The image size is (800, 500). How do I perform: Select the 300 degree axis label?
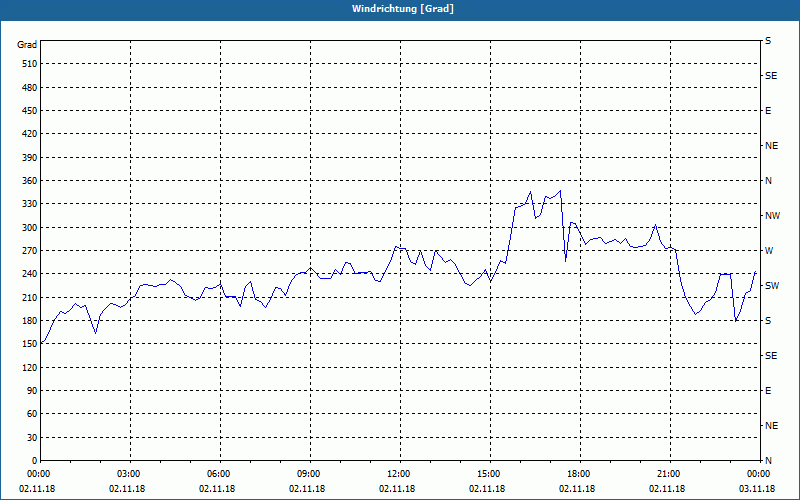tap(30, 228)
